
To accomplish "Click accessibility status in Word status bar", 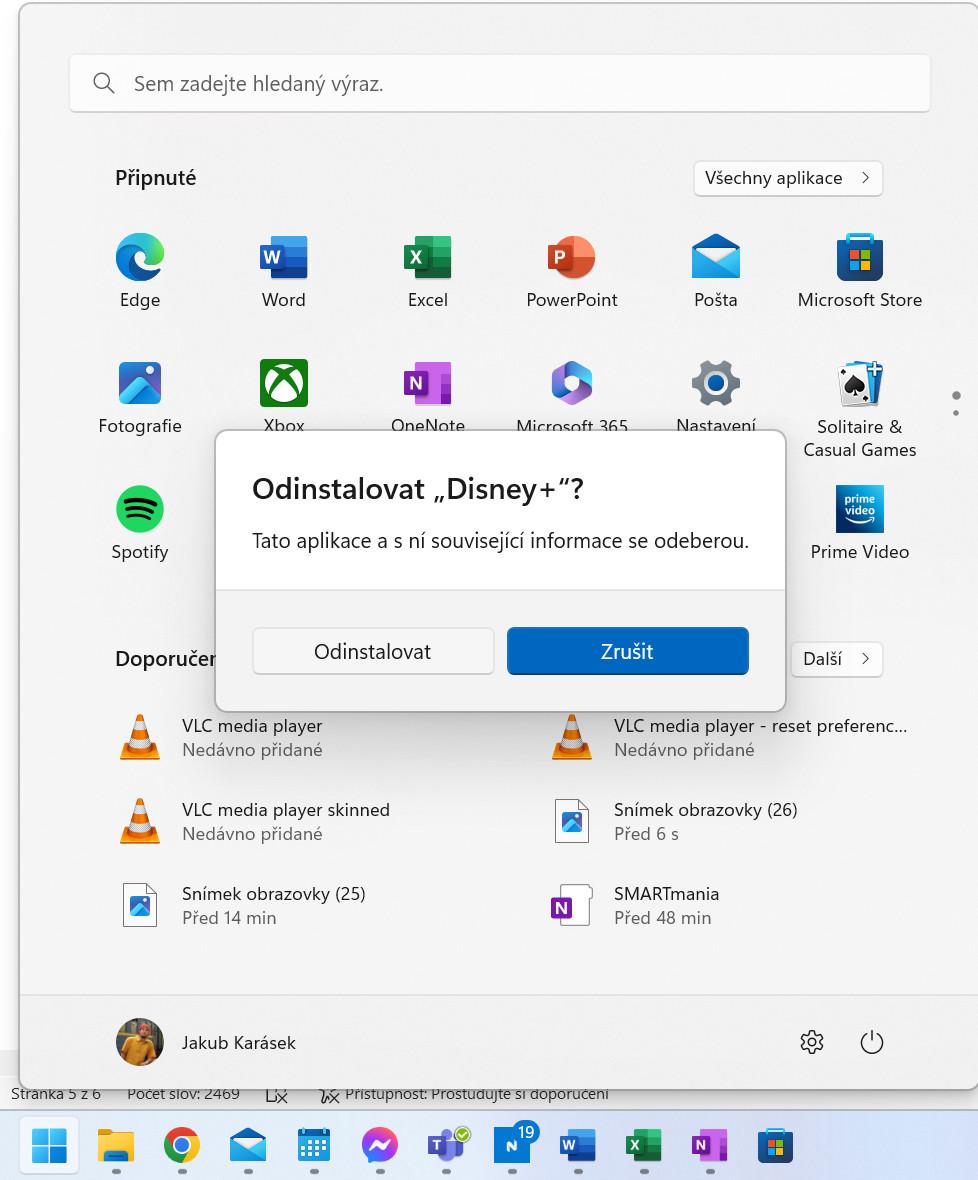I will [464, 1095].
